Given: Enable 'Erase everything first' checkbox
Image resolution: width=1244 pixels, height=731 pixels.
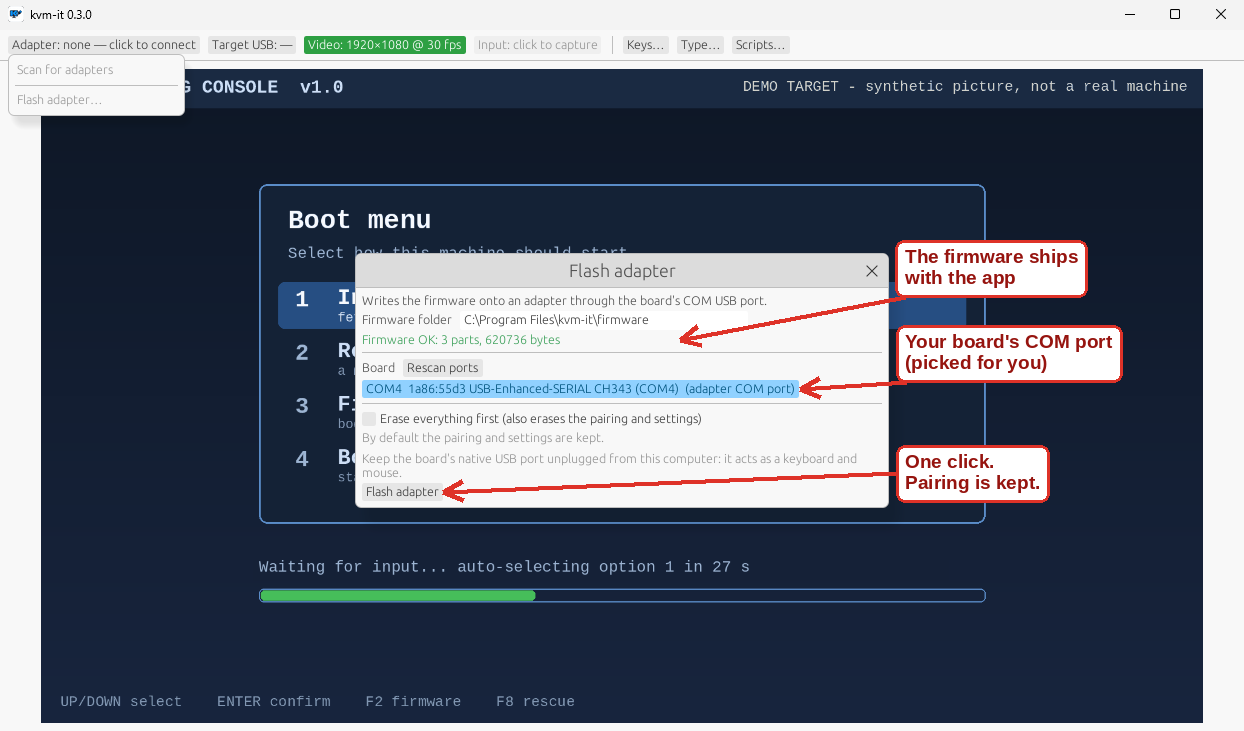Looking at the screenshot, I should pos(370,419).
